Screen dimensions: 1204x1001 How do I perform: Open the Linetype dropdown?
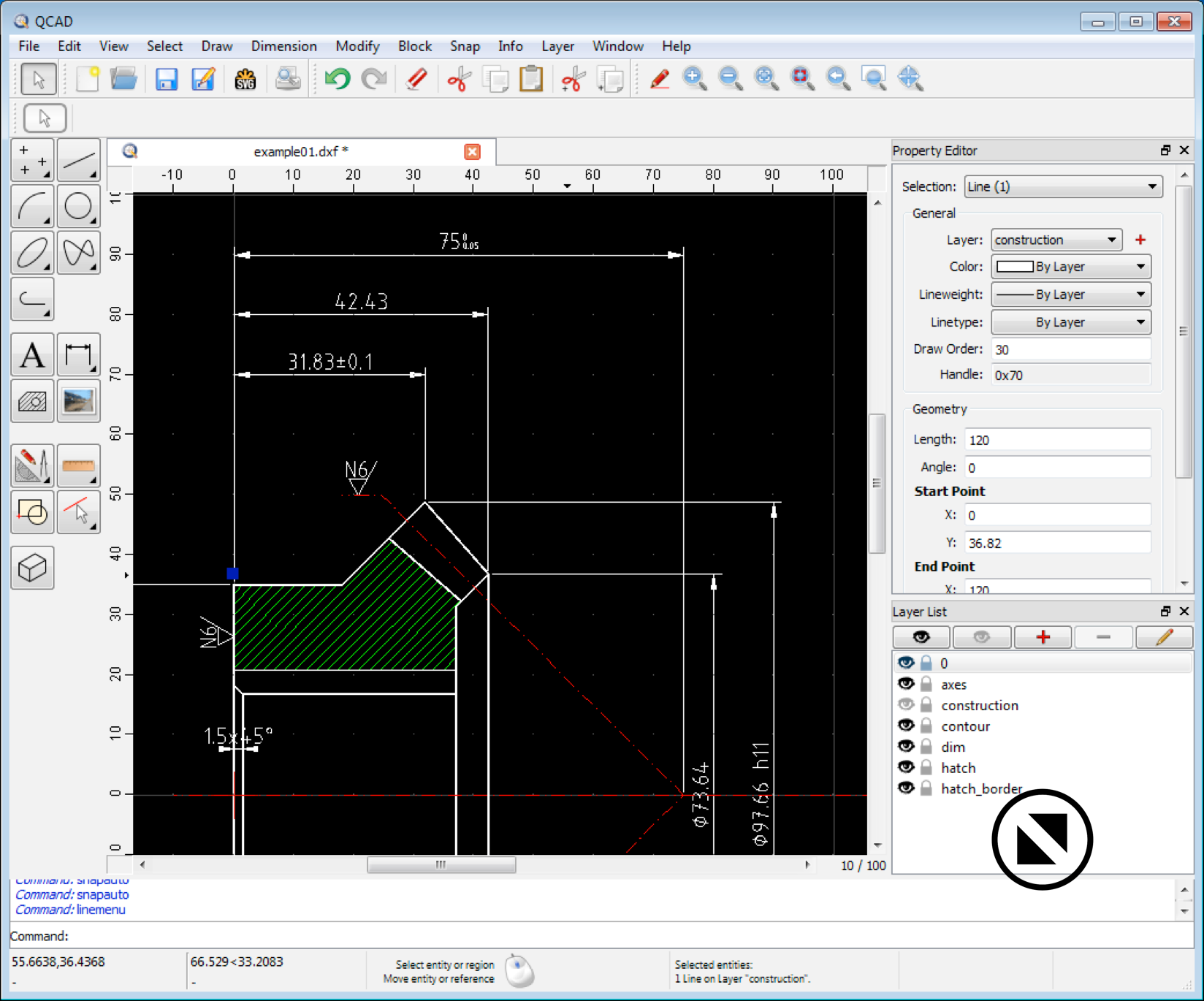pyautogui.click(x=1070, y=321)
